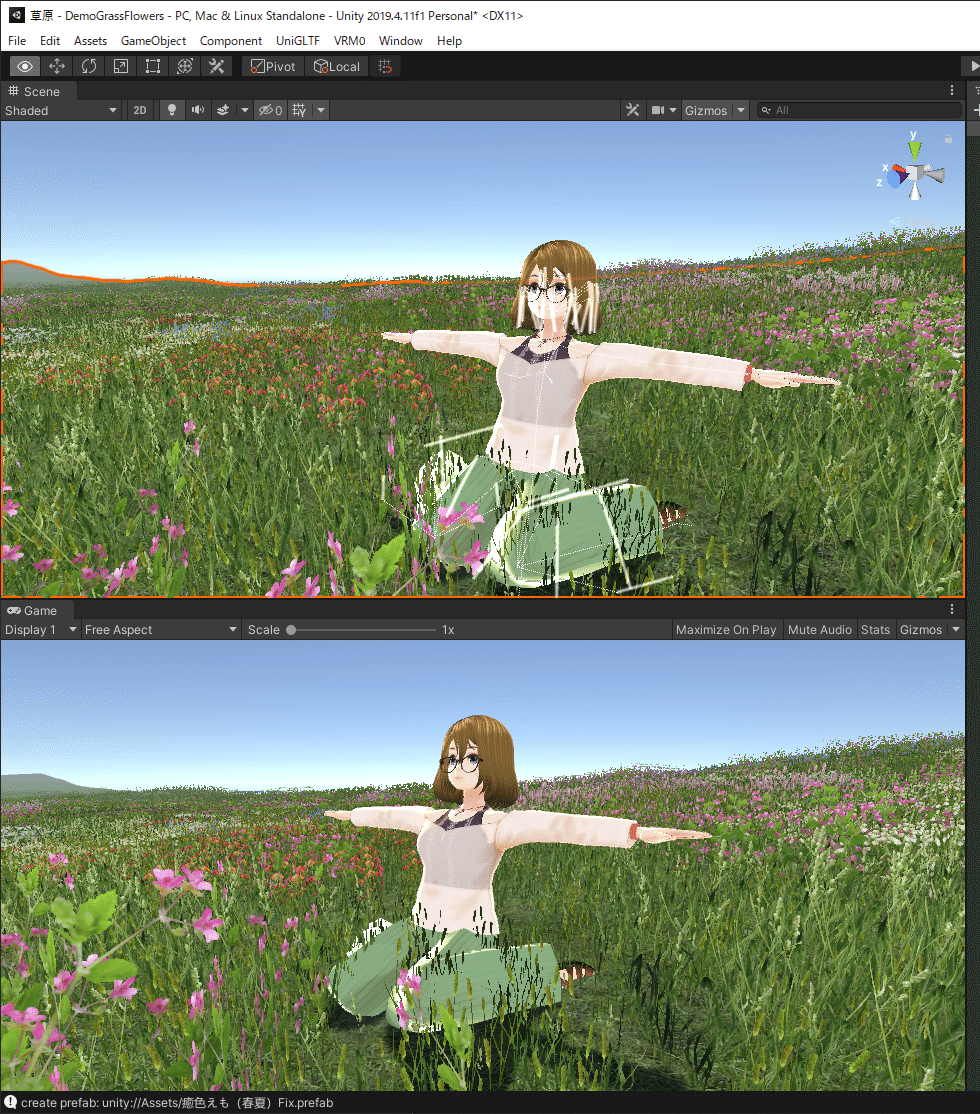Open Game Gizmos dropdown arrow
This screenshot has width=980, height=1114.
[956, 629]
